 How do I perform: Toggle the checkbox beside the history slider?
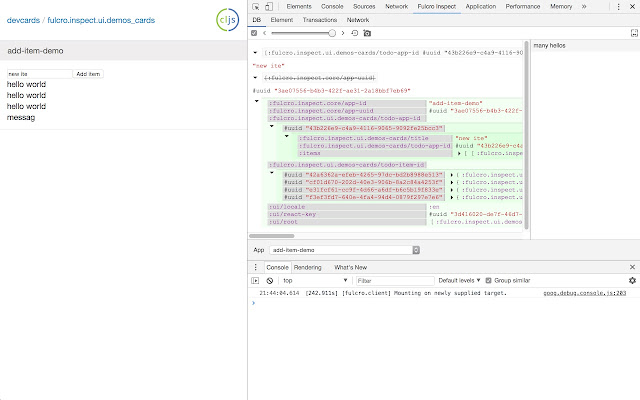click(x=253, y=33)
